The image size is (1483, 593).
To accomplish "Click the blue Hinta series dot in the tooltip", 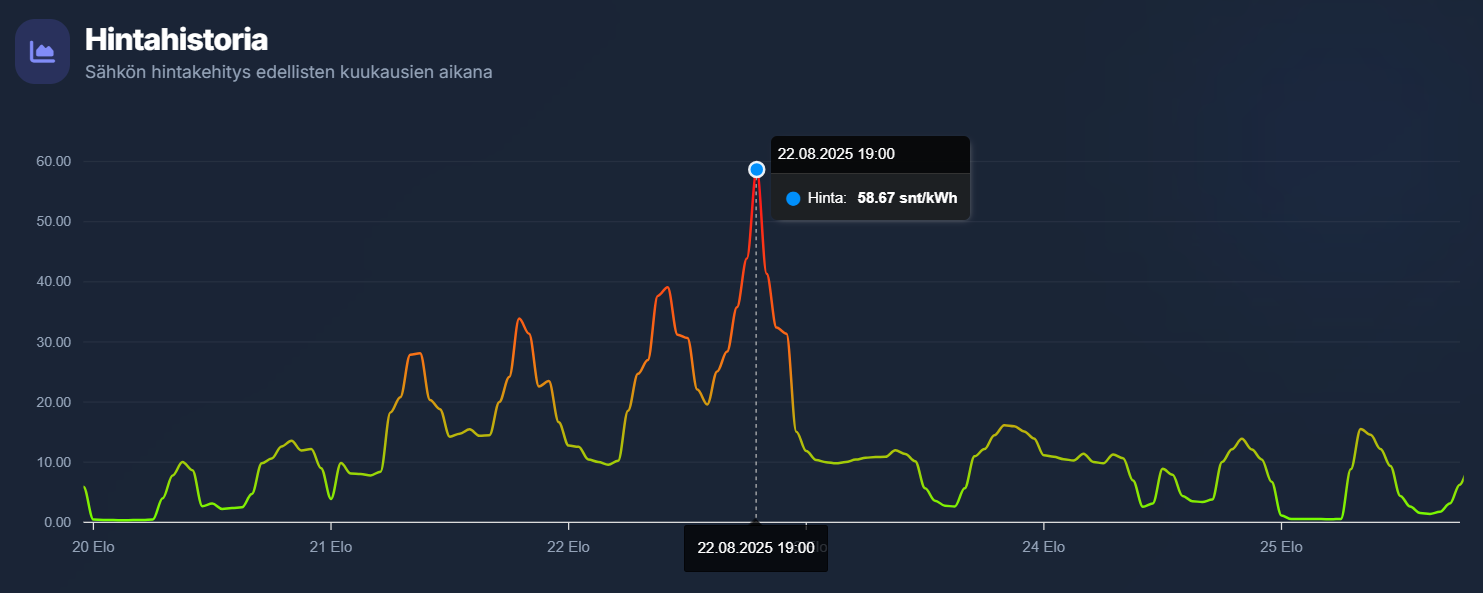I will [793, 198].
